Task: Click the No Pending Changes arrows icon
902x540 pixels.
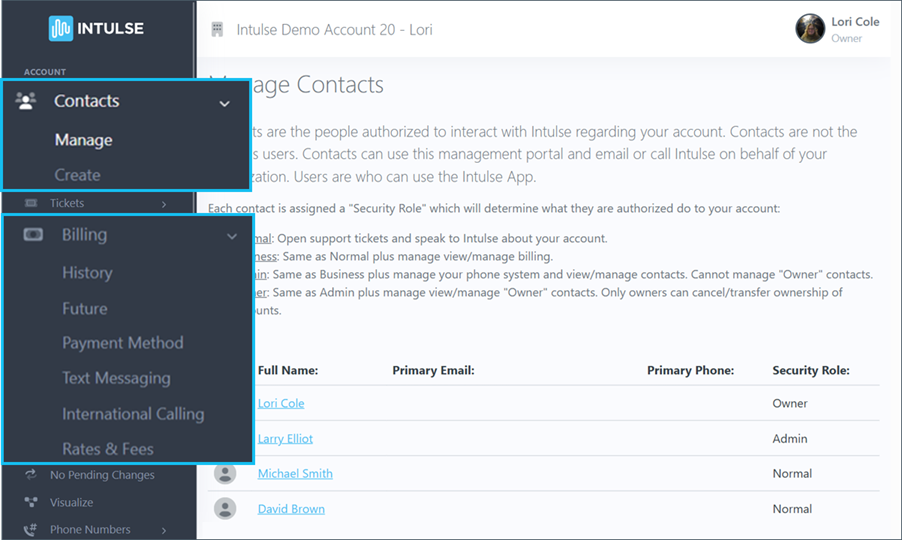Action: pos(31,475)
